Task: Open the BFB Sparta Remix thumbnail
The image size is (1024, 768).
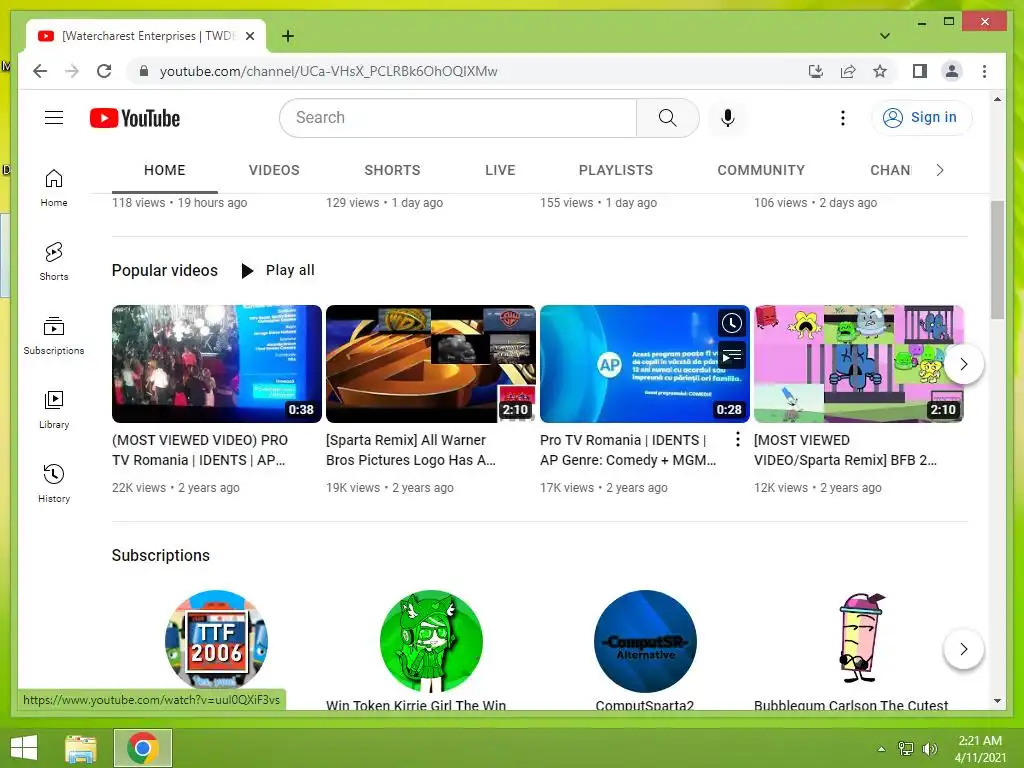Action: [x=859, y=364]
